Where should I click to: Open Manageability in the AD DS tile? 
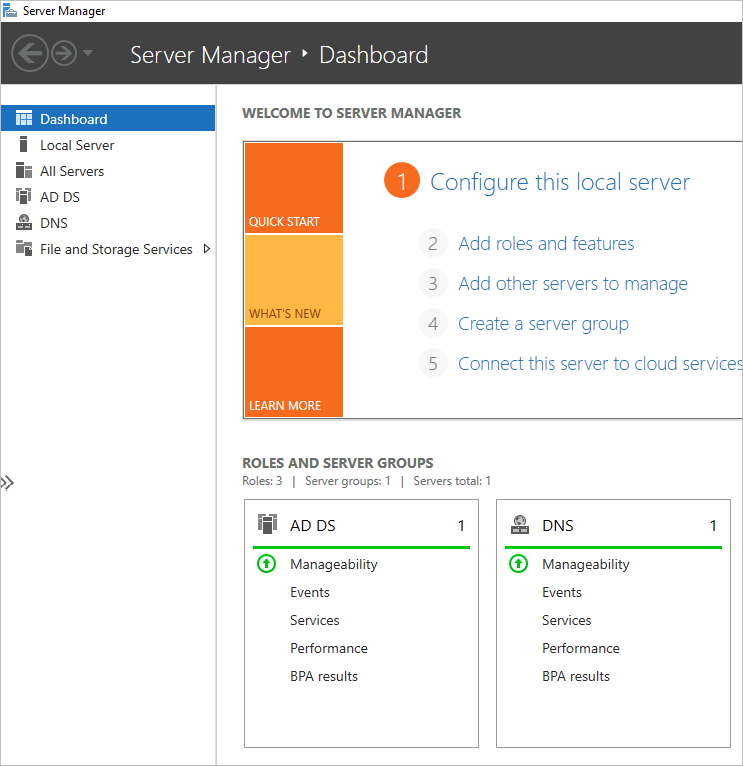coord(334,565)
